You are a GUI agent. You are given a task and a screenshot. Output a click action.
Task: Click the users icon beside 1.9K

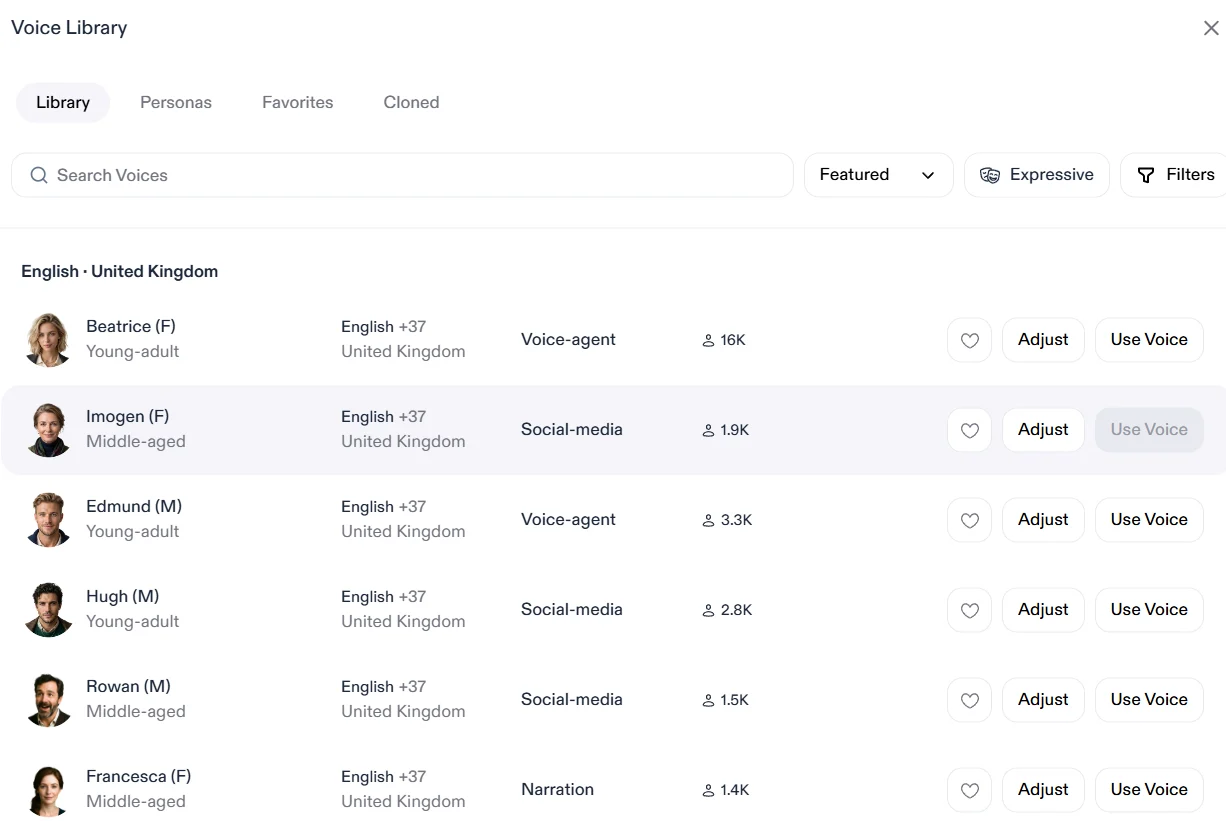[x=709, y=430]
